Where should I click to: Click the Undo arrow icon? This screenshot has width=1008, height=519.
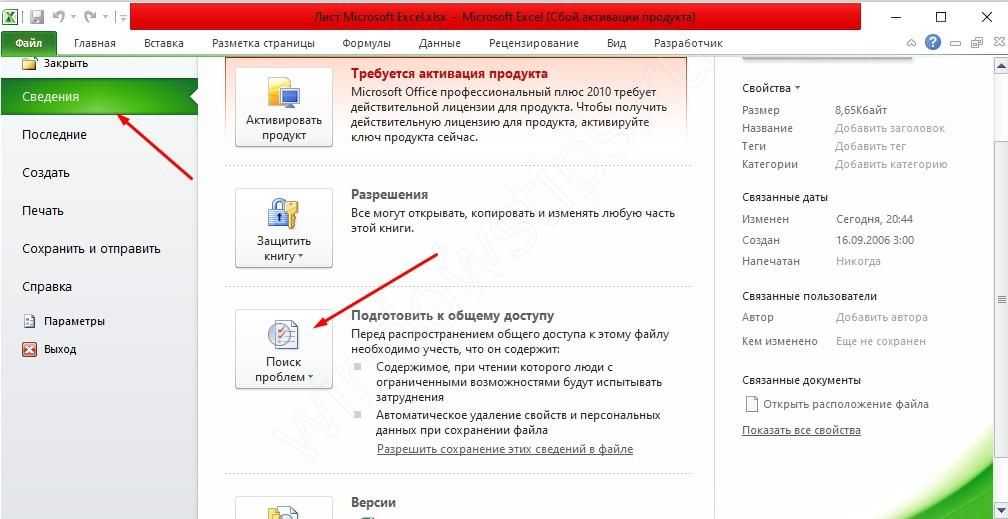click(59, 17)
